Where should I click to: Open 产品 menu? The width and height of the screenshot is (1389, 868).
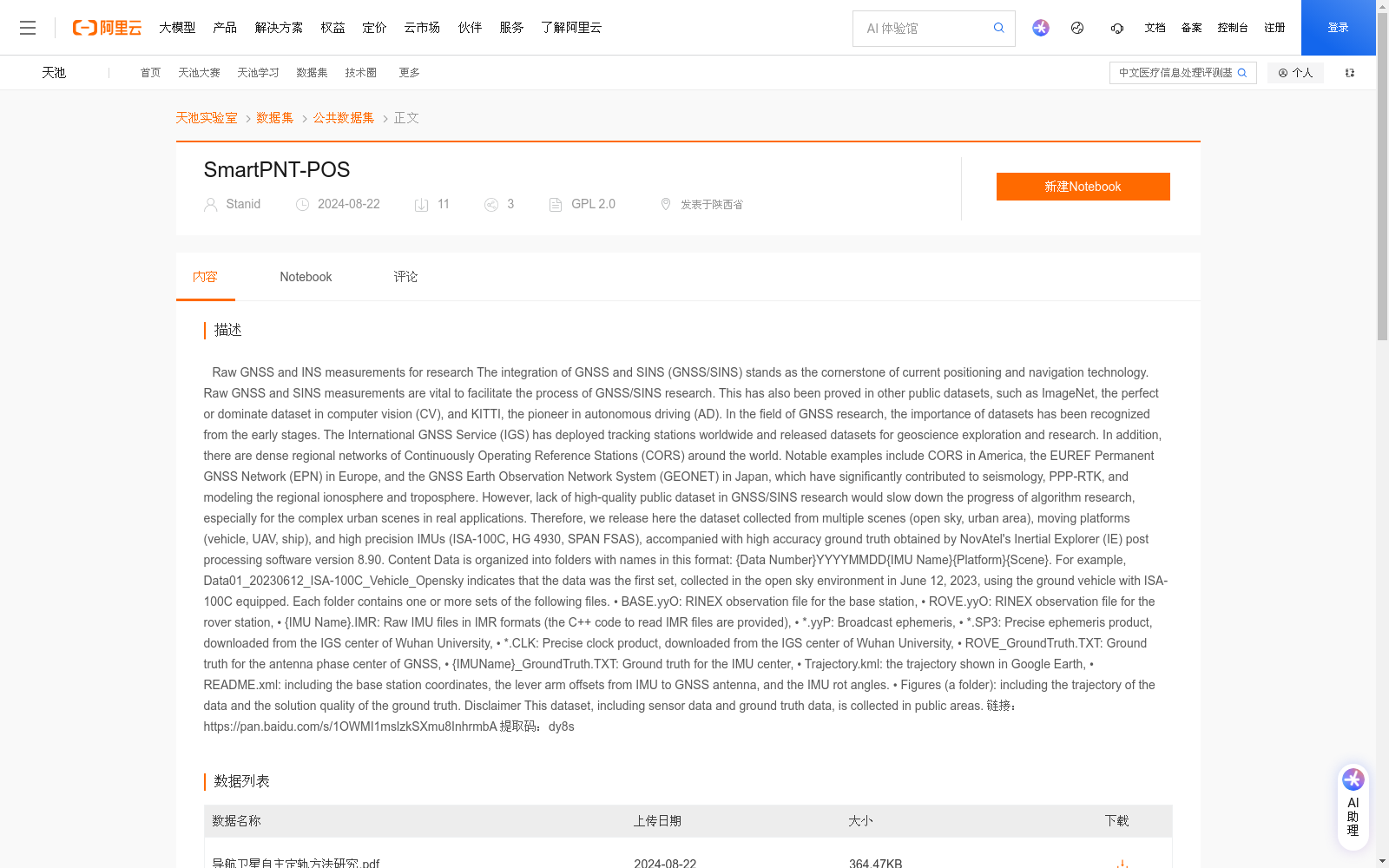click(x=225, y=28)
